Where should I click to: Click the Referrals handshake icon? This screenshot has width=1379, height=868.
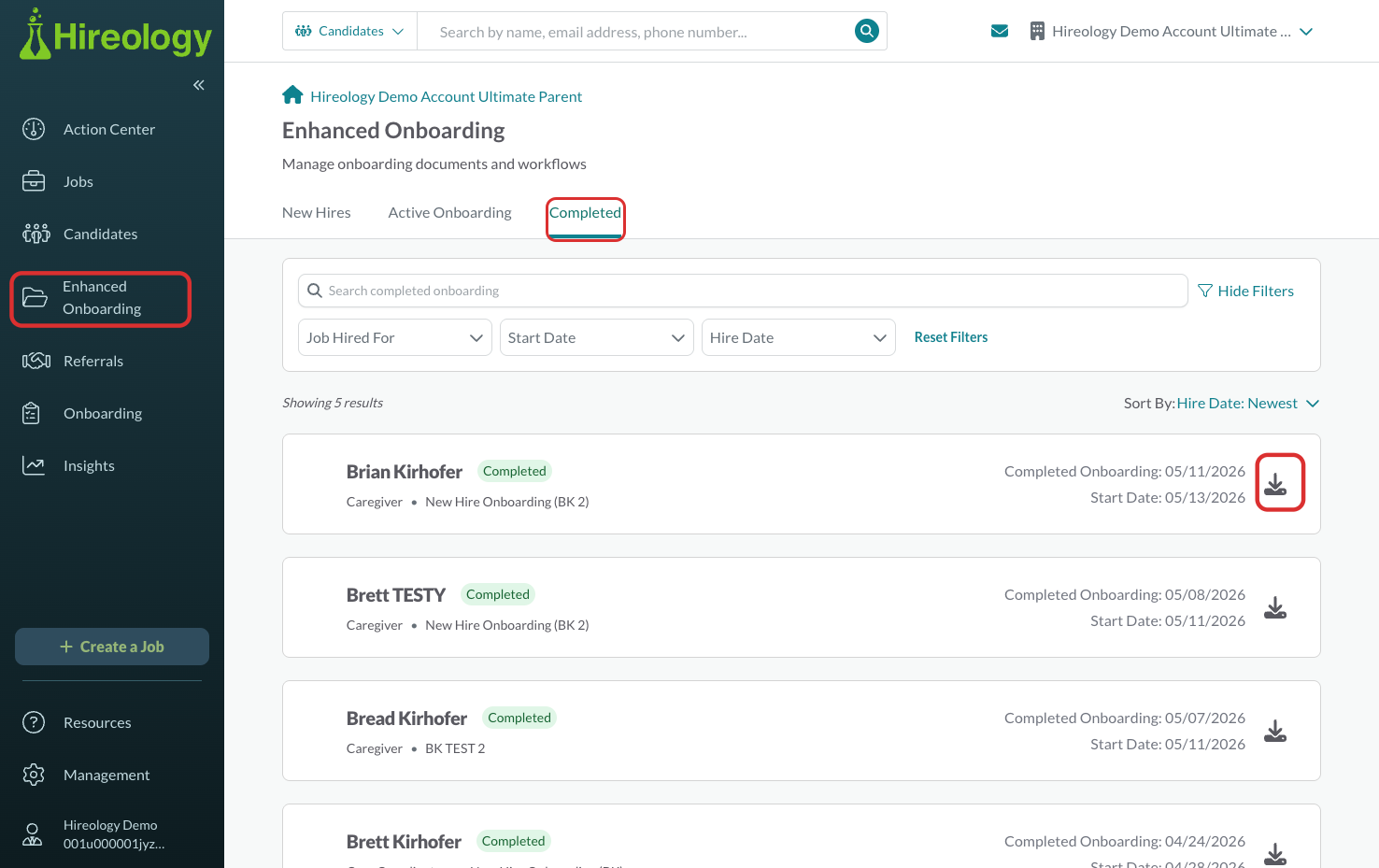[36, 361]
